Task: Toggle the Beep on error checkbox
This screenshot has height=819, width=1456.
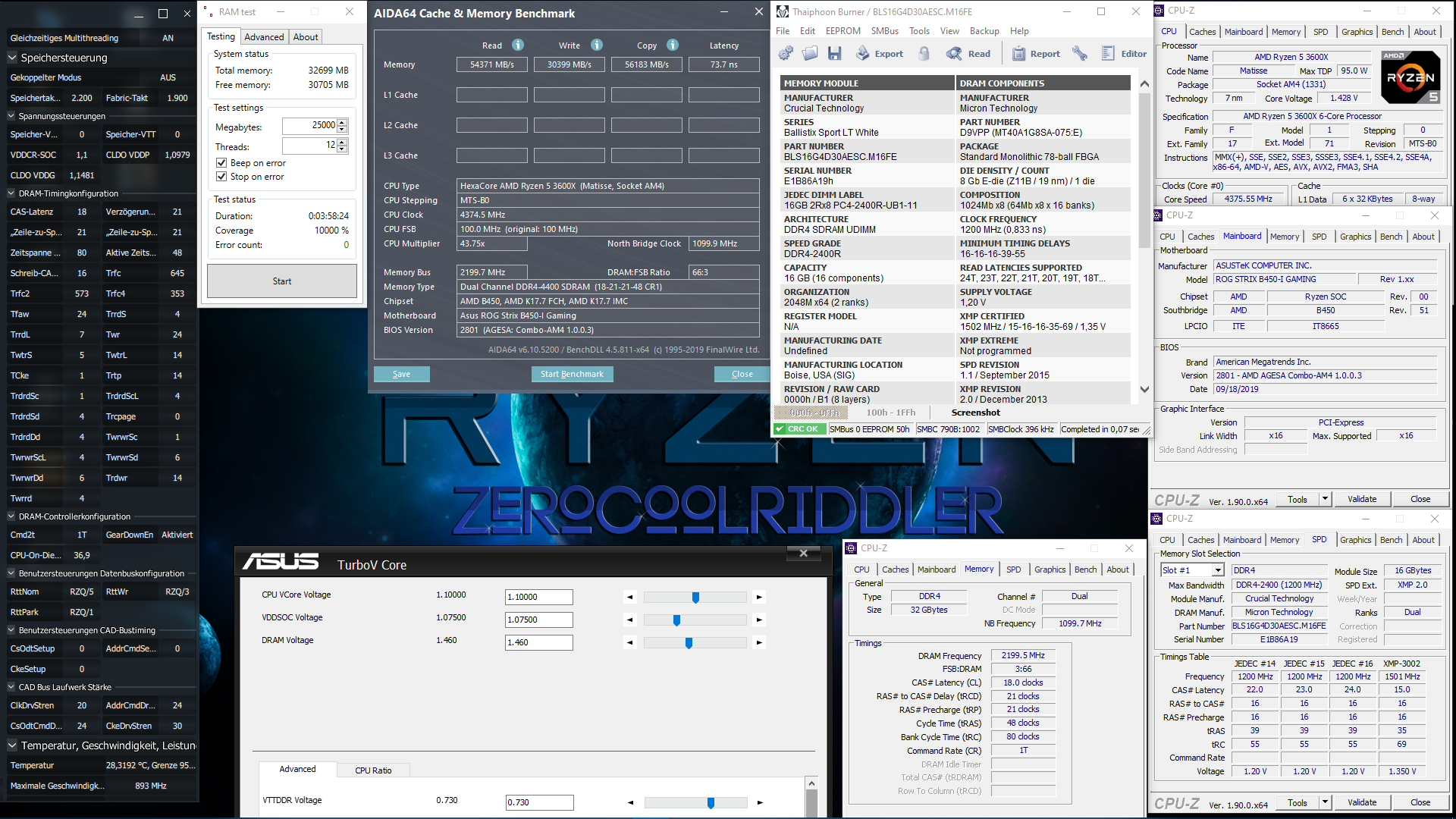Action: point(221,163)
